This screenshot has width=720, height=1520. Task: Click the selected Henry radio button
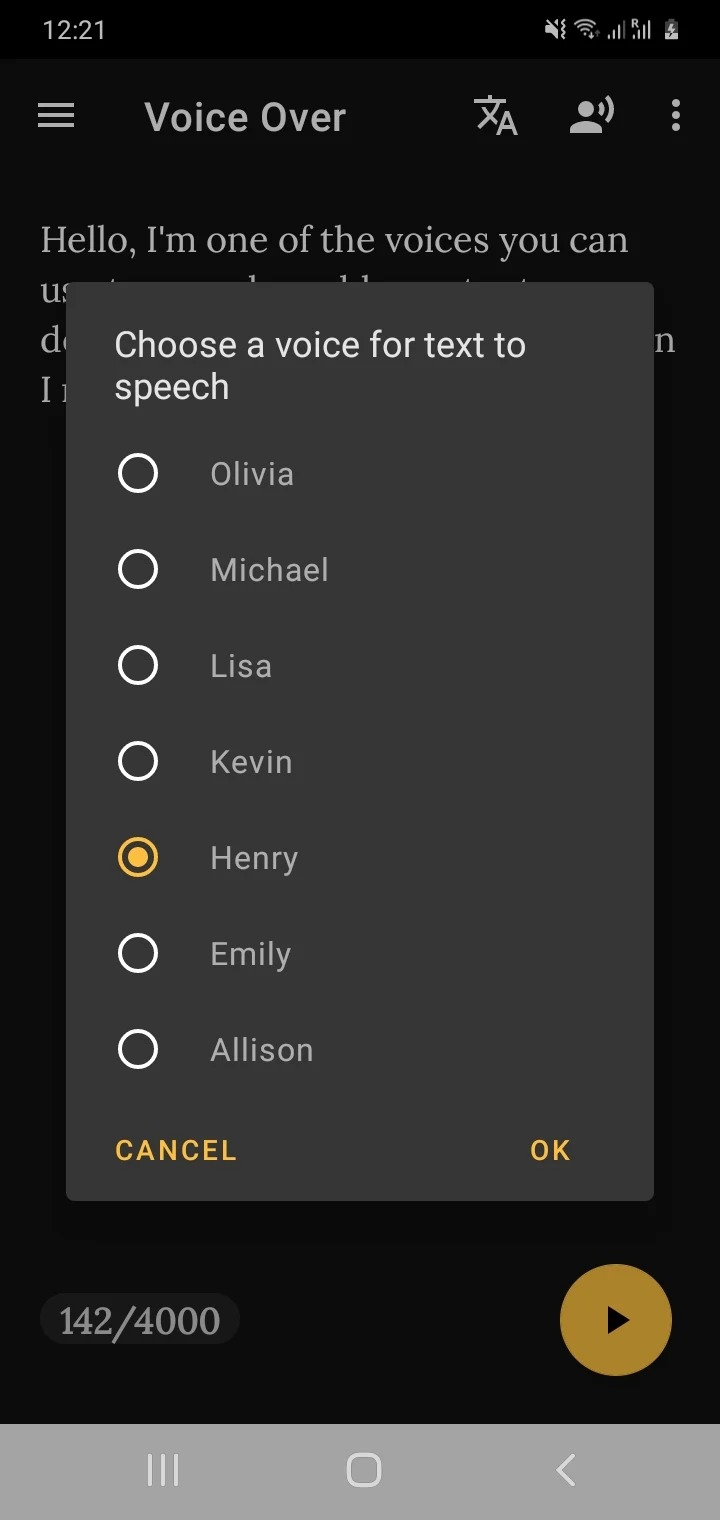tap(138, 857)
